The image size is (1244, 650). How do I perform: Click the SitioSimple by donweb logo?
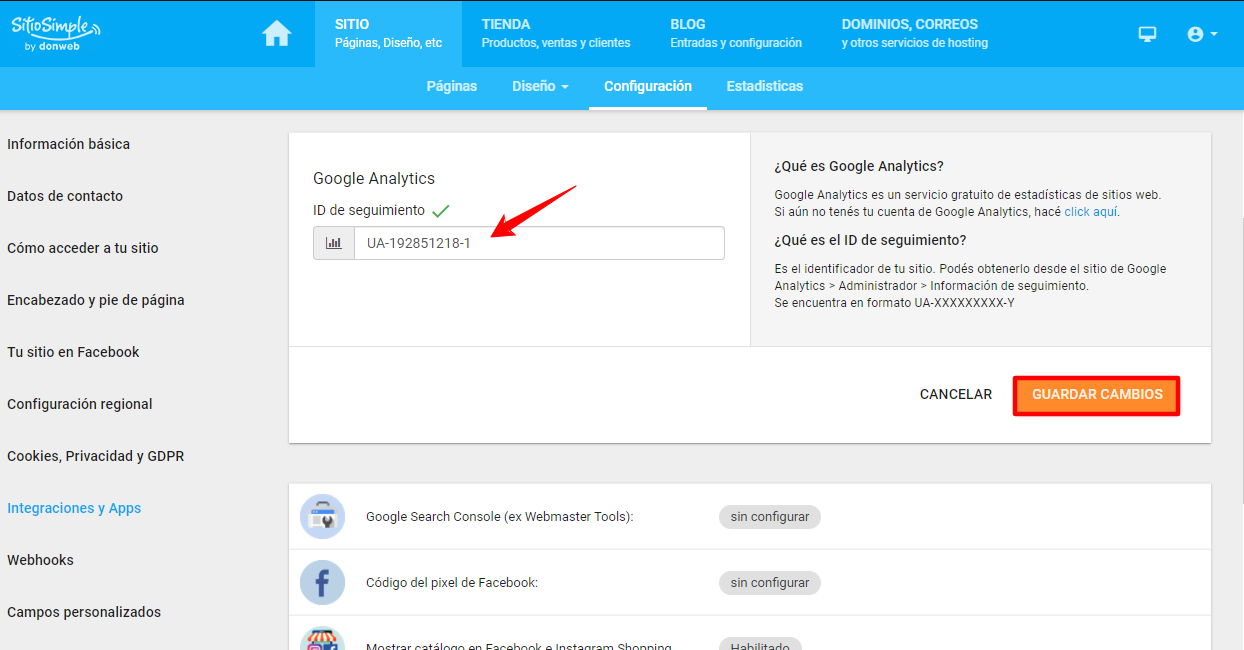coord(56,33)
